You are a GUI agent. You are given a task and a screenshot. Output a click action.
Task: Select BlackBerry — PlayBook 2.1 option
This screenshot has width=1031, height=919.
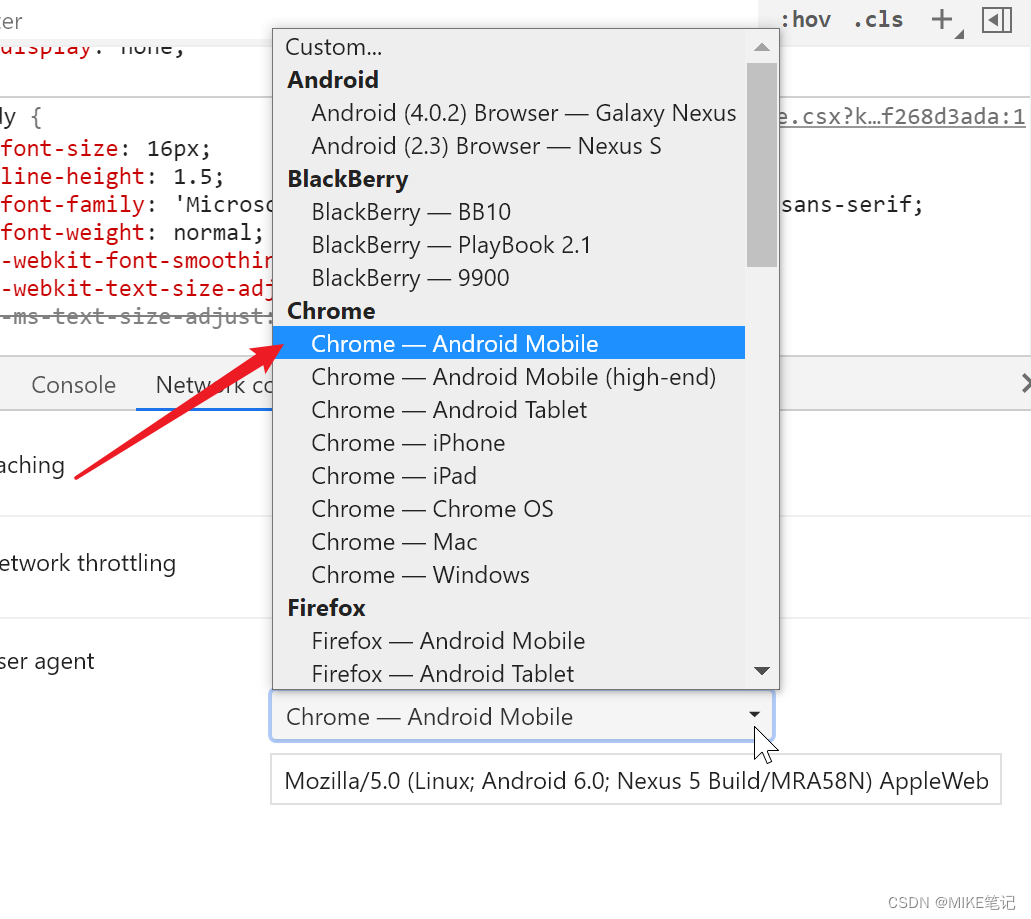point(509,245)
